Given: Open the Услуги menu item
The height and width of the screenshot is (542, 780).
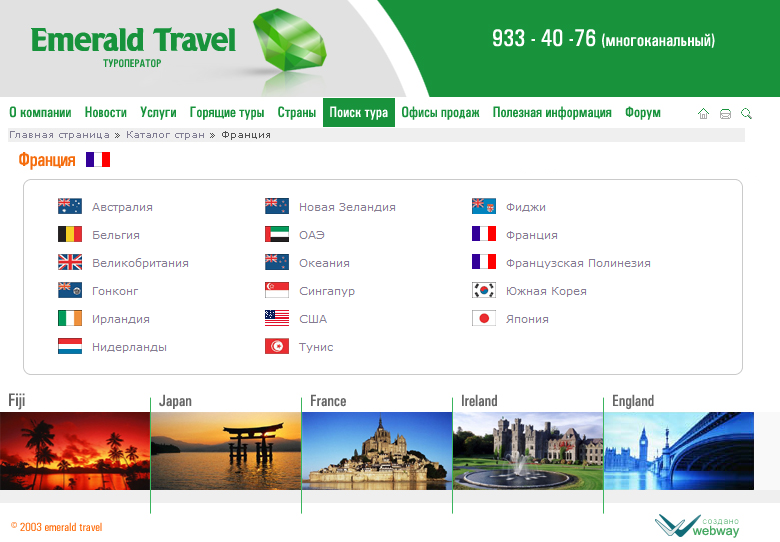Looking at the screenshot, I should pos(158,112).
